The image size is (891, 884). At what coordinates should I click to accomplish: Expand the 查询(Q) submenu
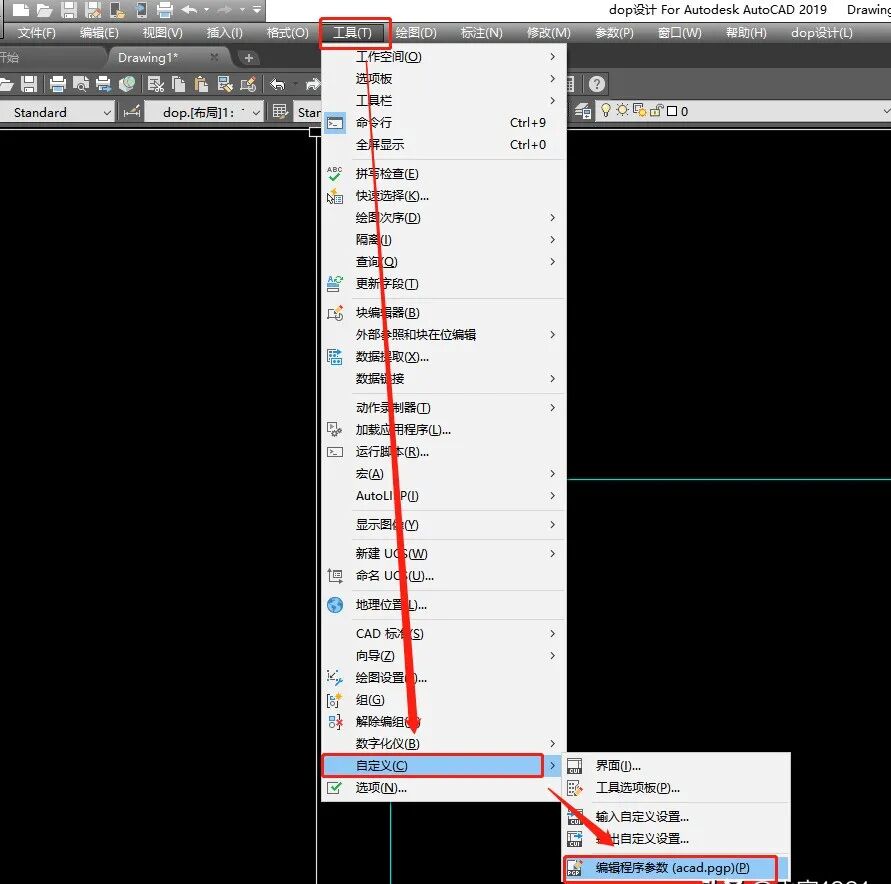[444, 262]
